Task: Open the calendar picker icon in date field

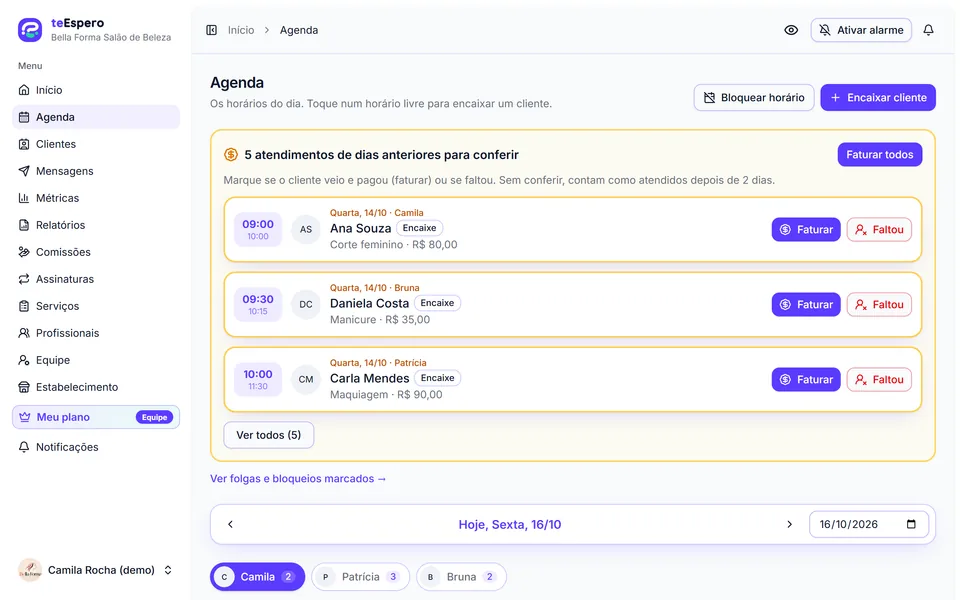Action: tap(911, 524)
